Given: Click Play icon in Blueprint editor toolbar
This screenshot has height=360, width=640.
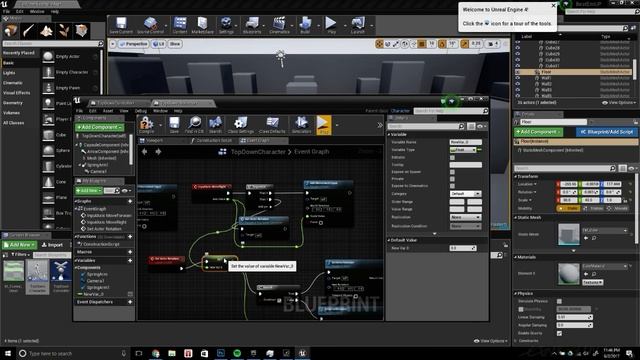Looking at the screenshot, I should coord(324,124).
